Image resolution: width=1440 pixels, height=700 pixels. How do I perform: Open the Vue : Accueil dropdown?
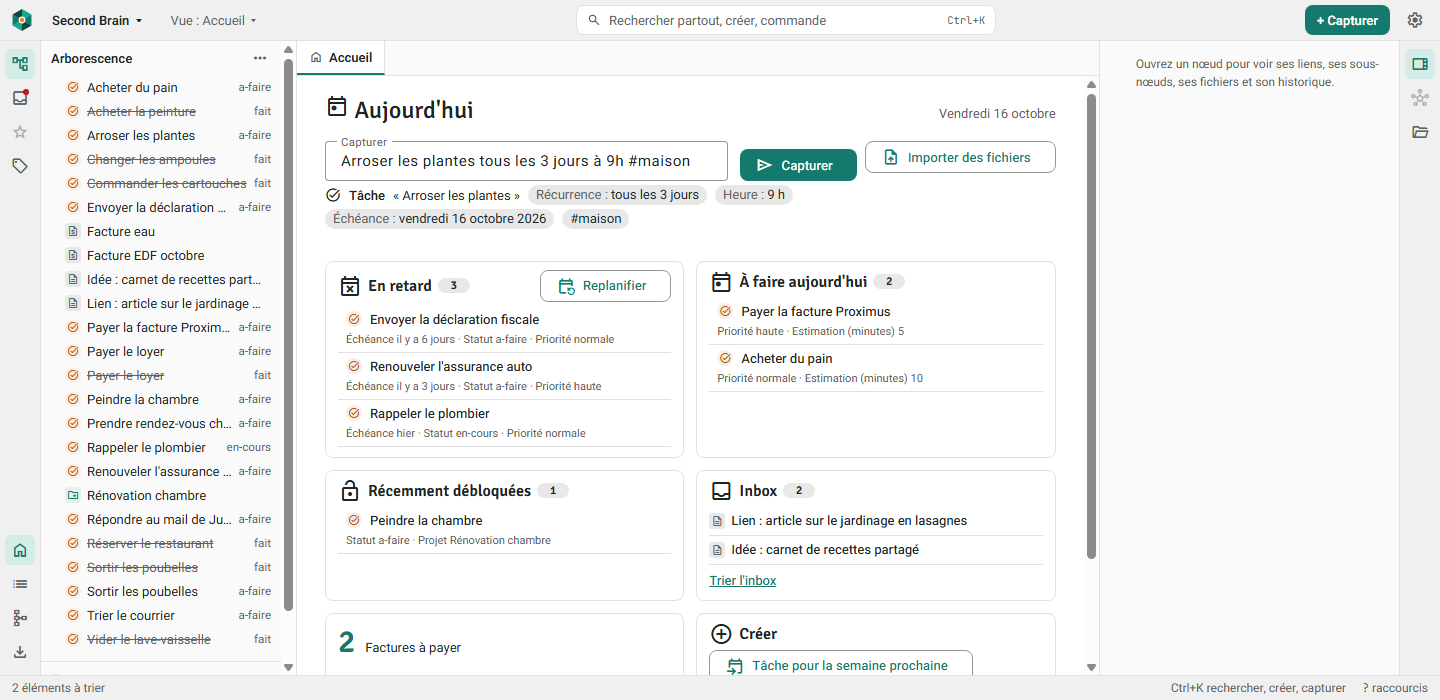214,20
